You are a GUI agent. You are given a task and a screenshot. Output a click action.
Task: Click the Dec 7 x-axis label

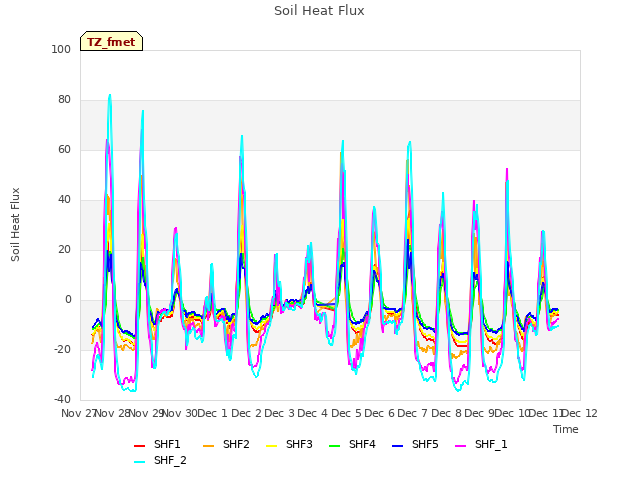pyautogui.click(x=413, y=413)
